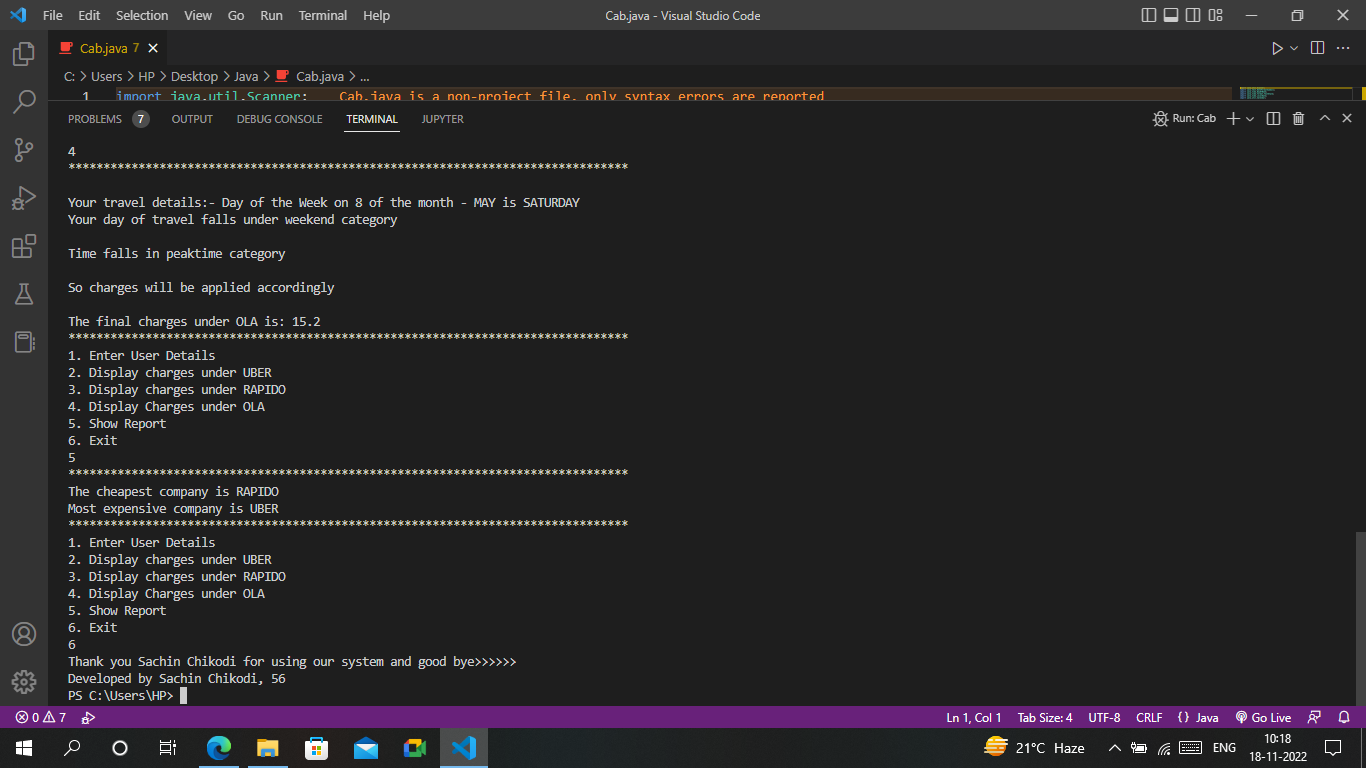
Task: Click Desktop in the breadcrumb path
Action: pos(194,76)
